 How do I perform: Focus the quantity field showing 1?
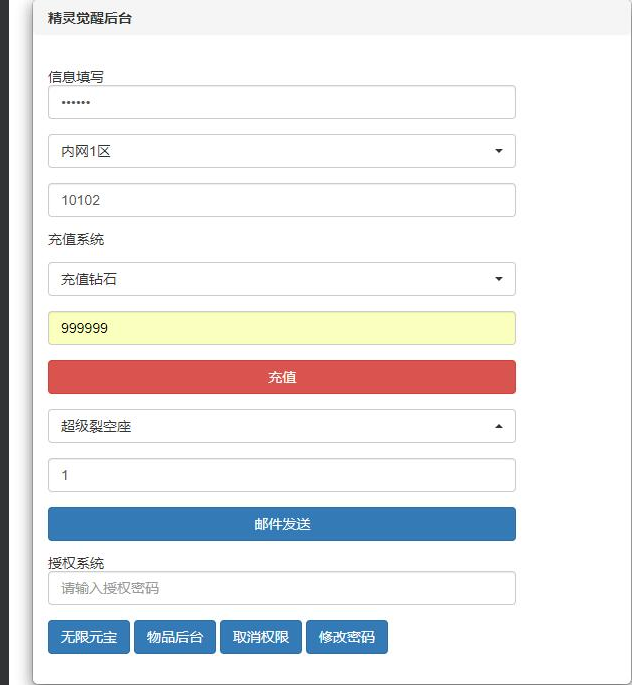pyautogui.click(x=281, y=475)
